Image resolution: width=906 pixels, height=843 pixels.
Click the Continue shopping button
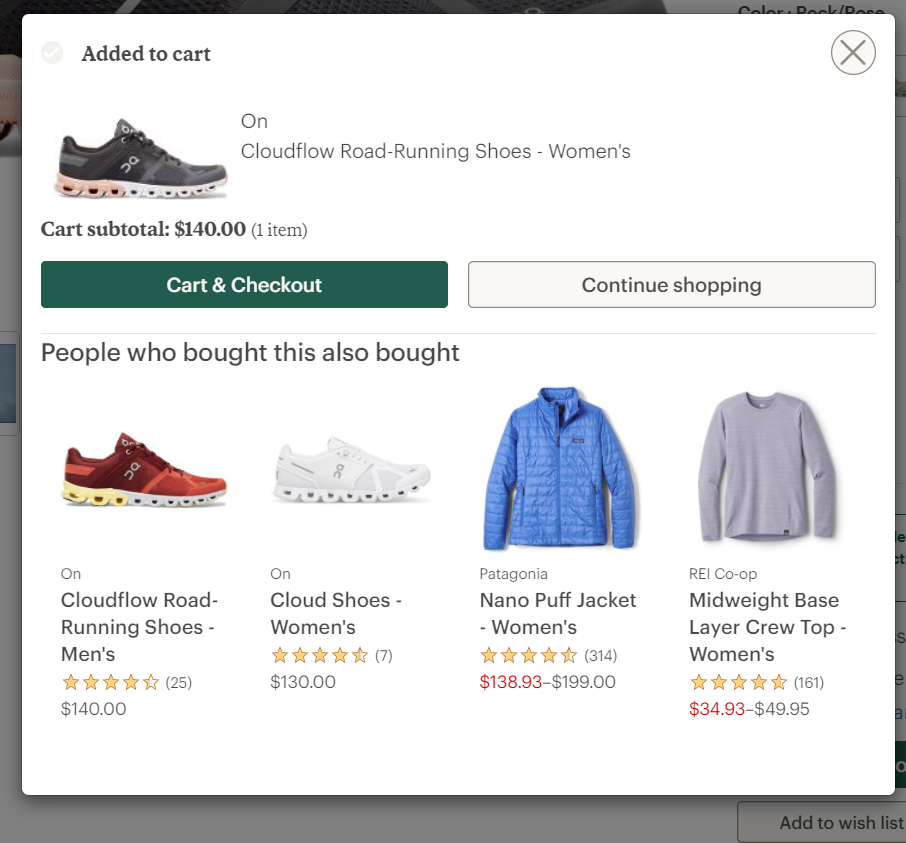pyautogui.click(x=671, y=285)
